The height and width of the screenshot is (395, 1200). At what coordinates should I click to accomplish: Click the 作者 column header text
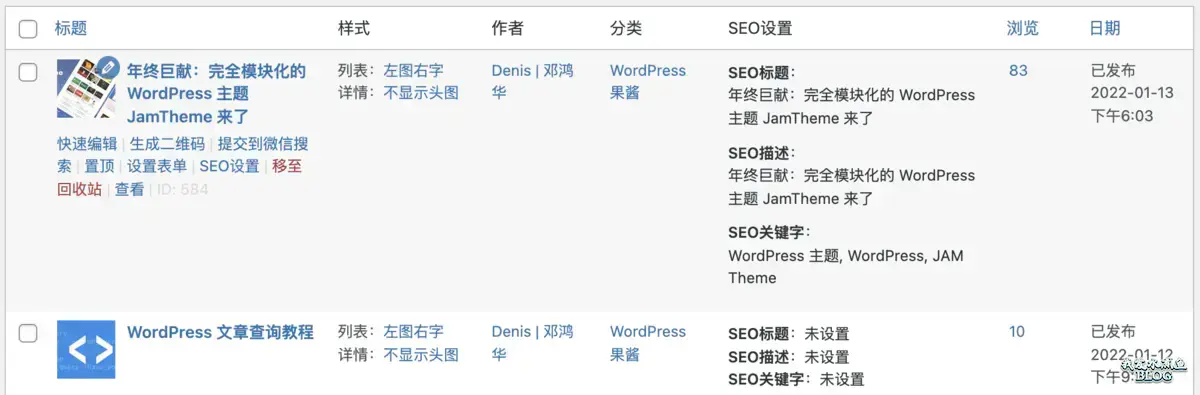coord(508,28)
